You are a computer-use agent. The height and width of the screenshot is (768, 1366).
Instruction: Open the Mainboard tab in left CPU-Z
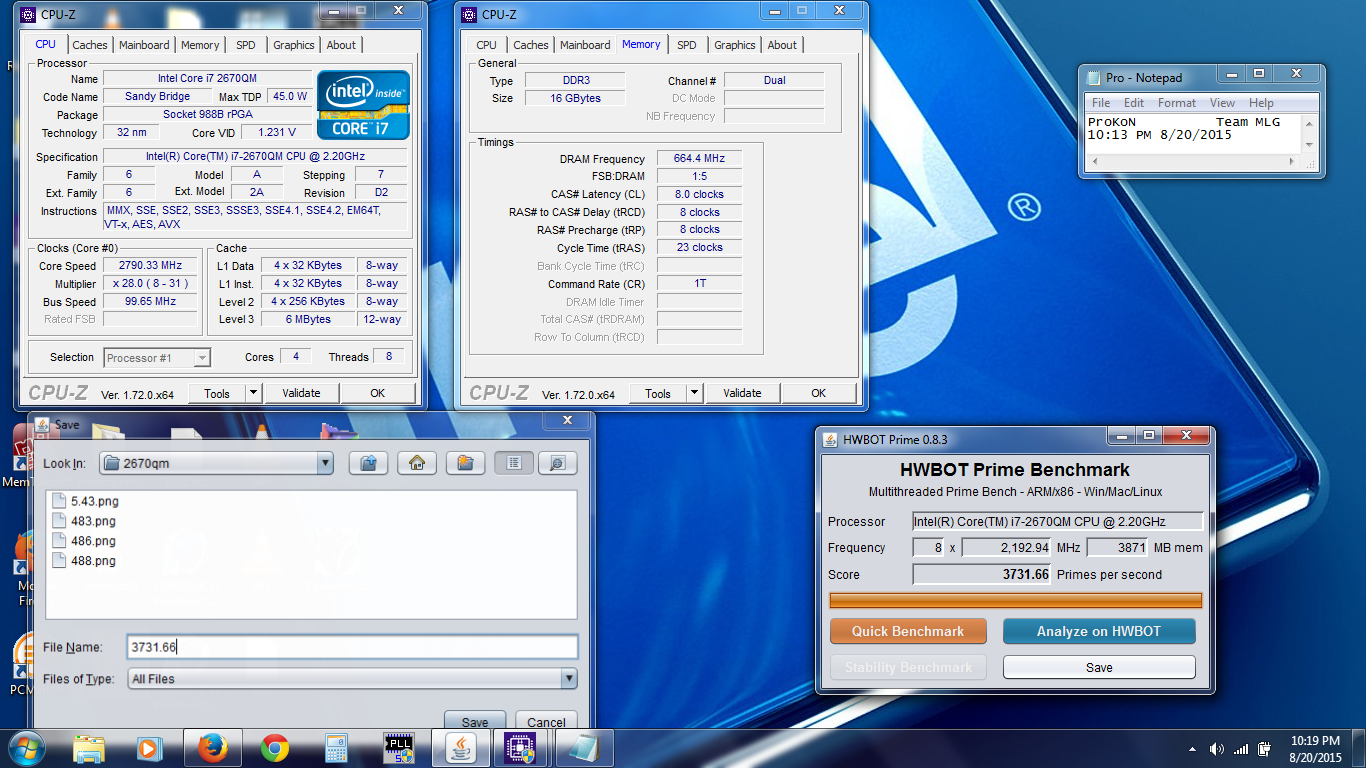click(144, 45)
